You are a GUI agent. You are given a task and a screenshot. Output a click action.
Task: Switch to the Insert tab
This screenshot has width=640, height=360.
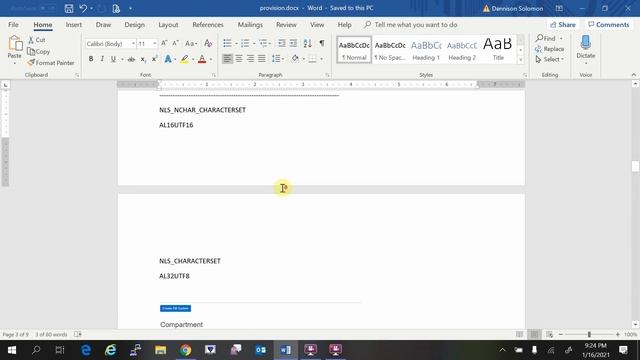(74, 25)
